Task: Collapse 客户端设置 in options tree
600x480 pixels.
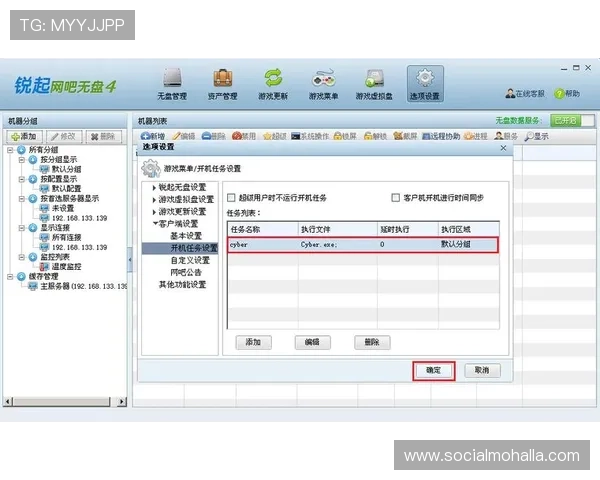Action: click(x=155, y=223)
